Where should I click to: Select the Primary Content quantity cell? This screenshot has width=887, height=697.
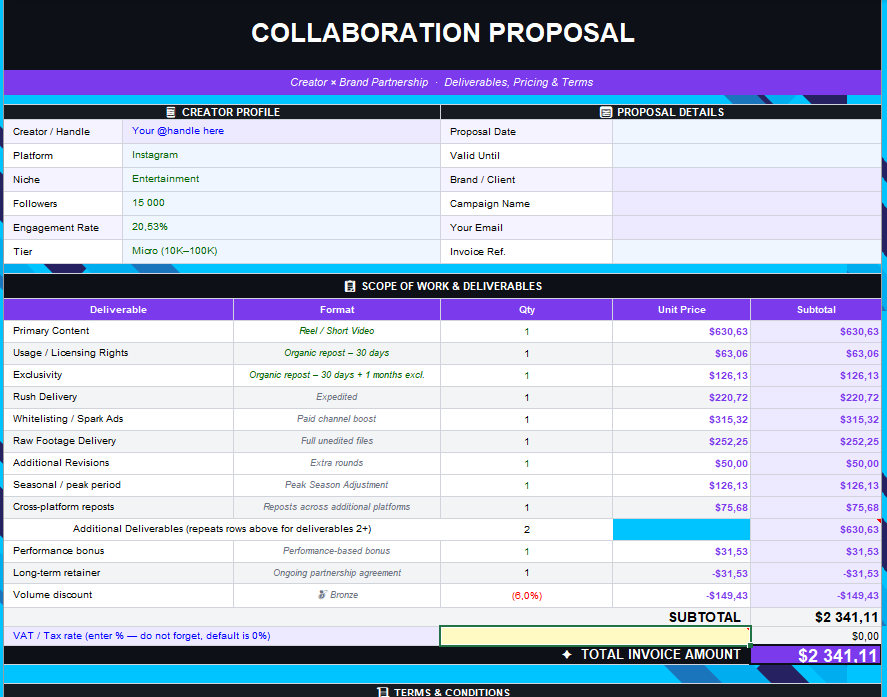coord(527,332)
